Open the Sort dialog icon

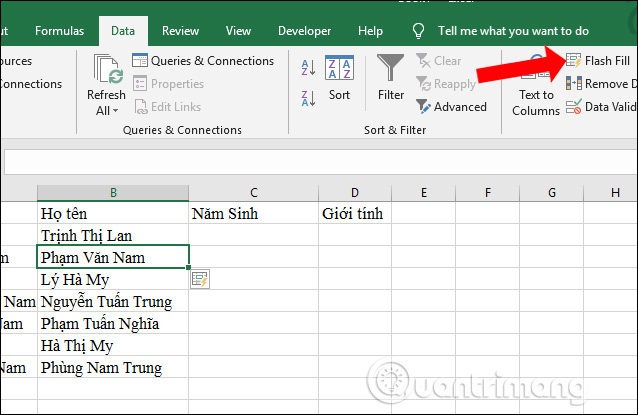point(339,68)
